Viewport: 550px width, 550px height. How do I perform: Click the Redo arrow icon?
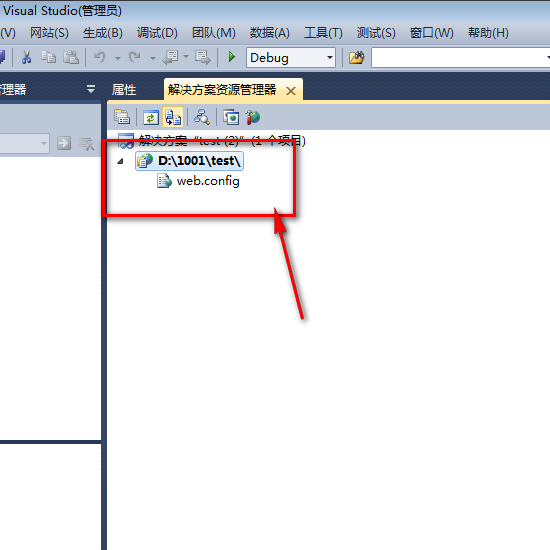[135, 57]
